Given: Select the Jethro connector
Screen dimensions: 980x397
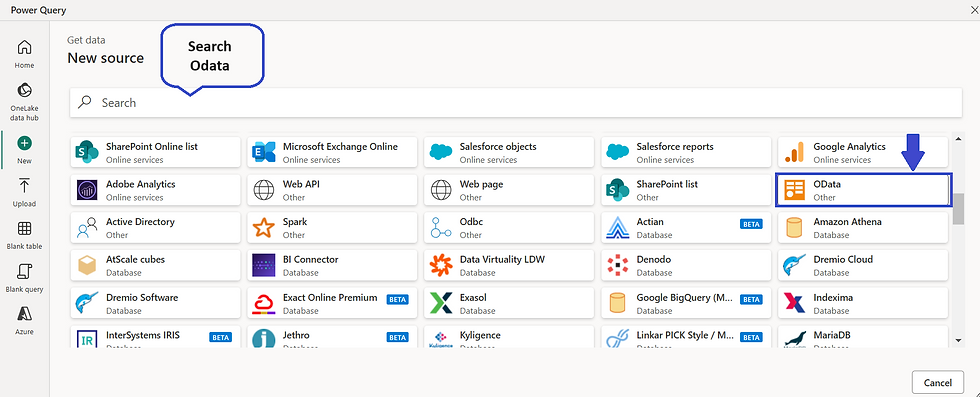Looking at the screenshot, I should (332, 337).
